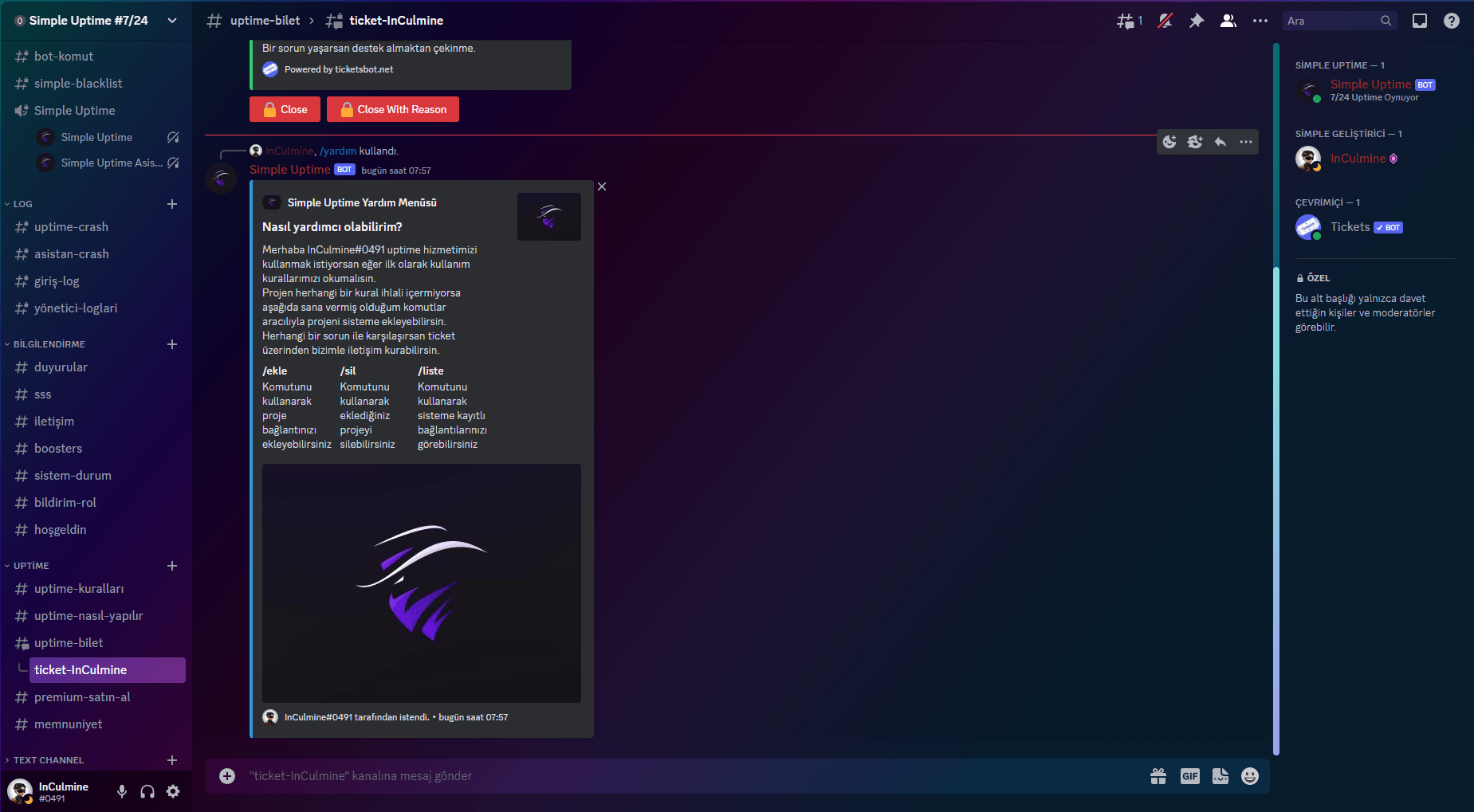Image resolution: width=1474 pixels, height=812 pixels.
Task: Open the GIF picker
Action: 1190,776
